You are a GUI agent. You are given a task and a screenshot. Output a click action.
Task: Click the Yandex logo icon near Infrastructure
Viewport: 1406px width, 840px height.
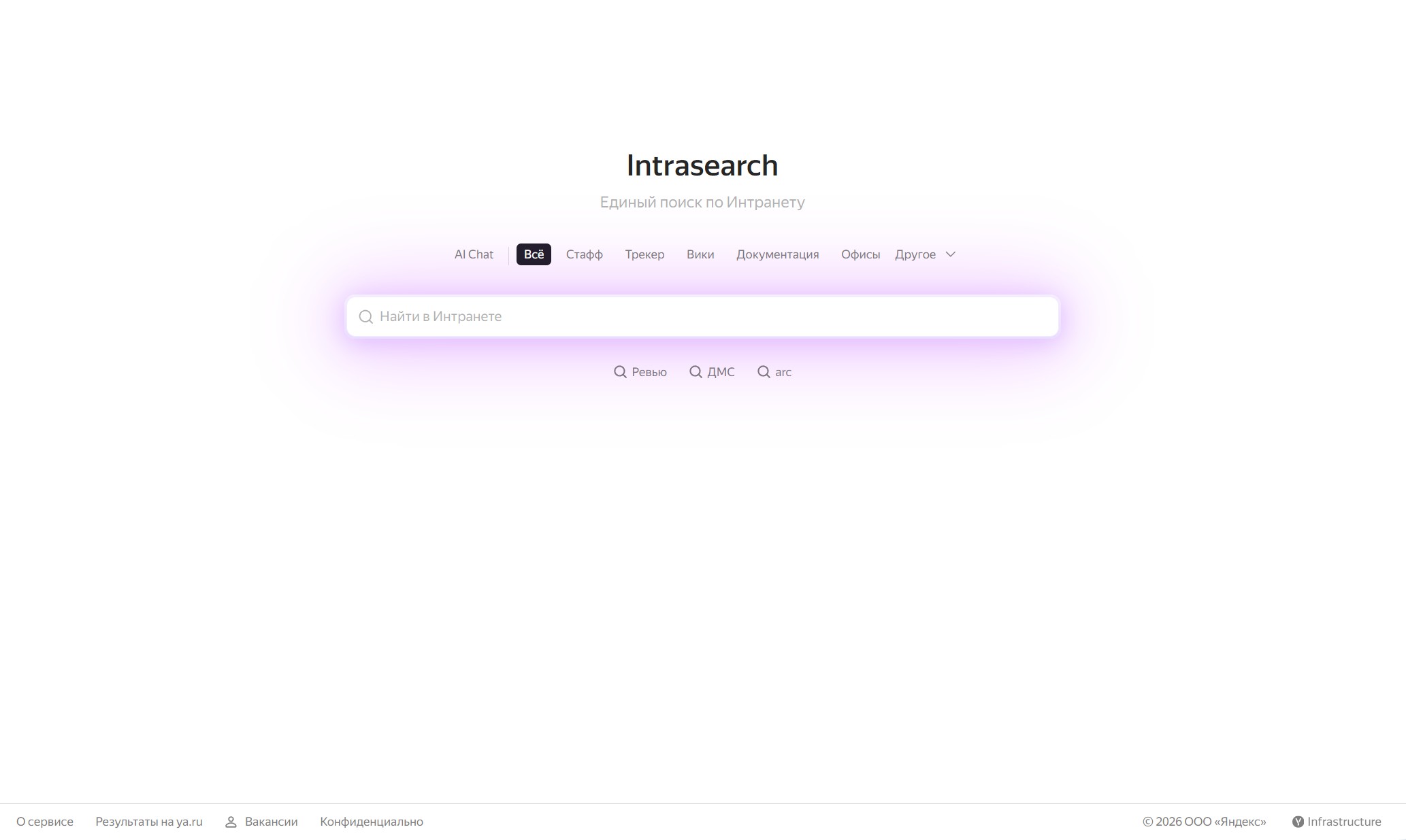tap(1298, 822)
